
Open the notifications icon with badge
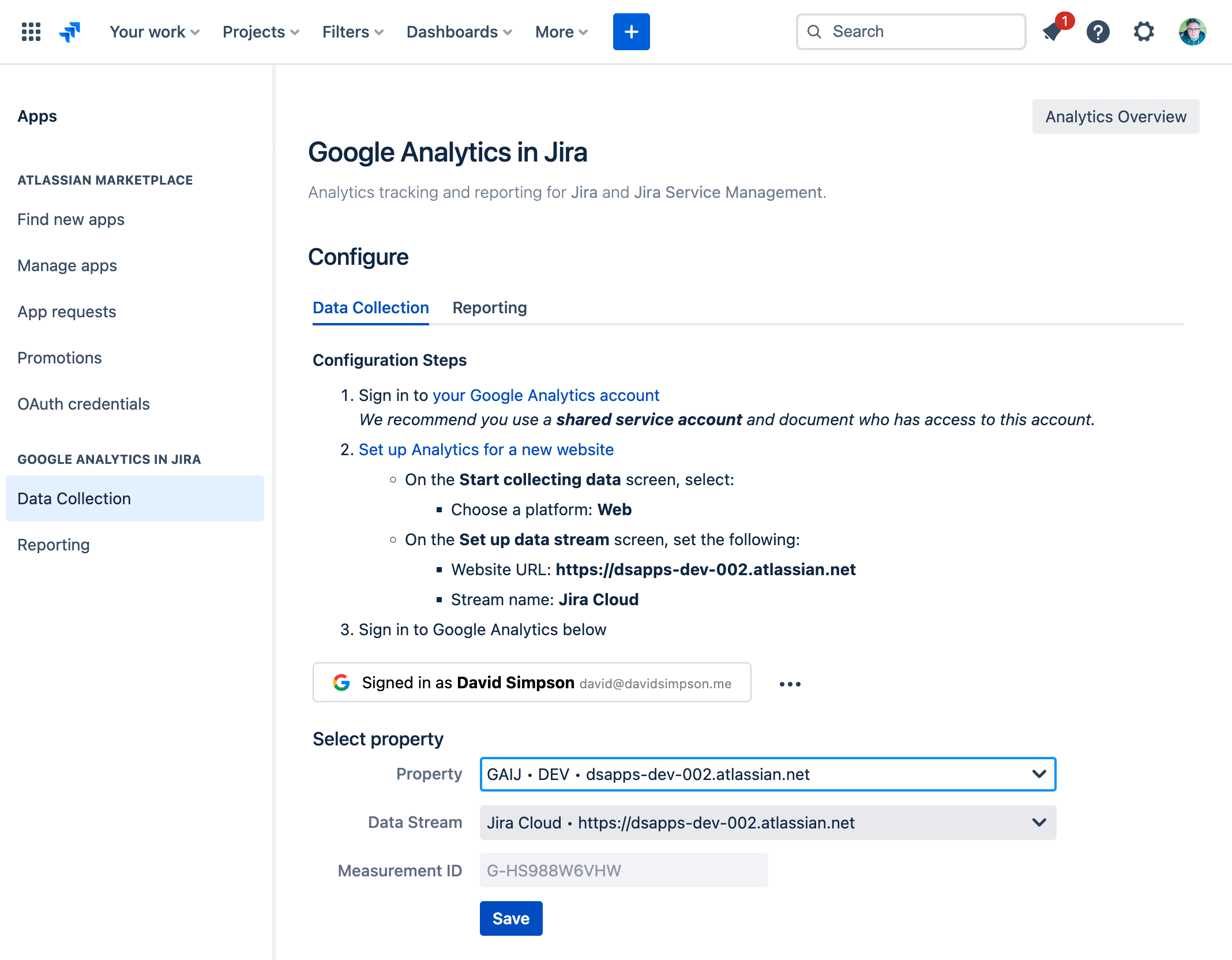(1054, 32)
